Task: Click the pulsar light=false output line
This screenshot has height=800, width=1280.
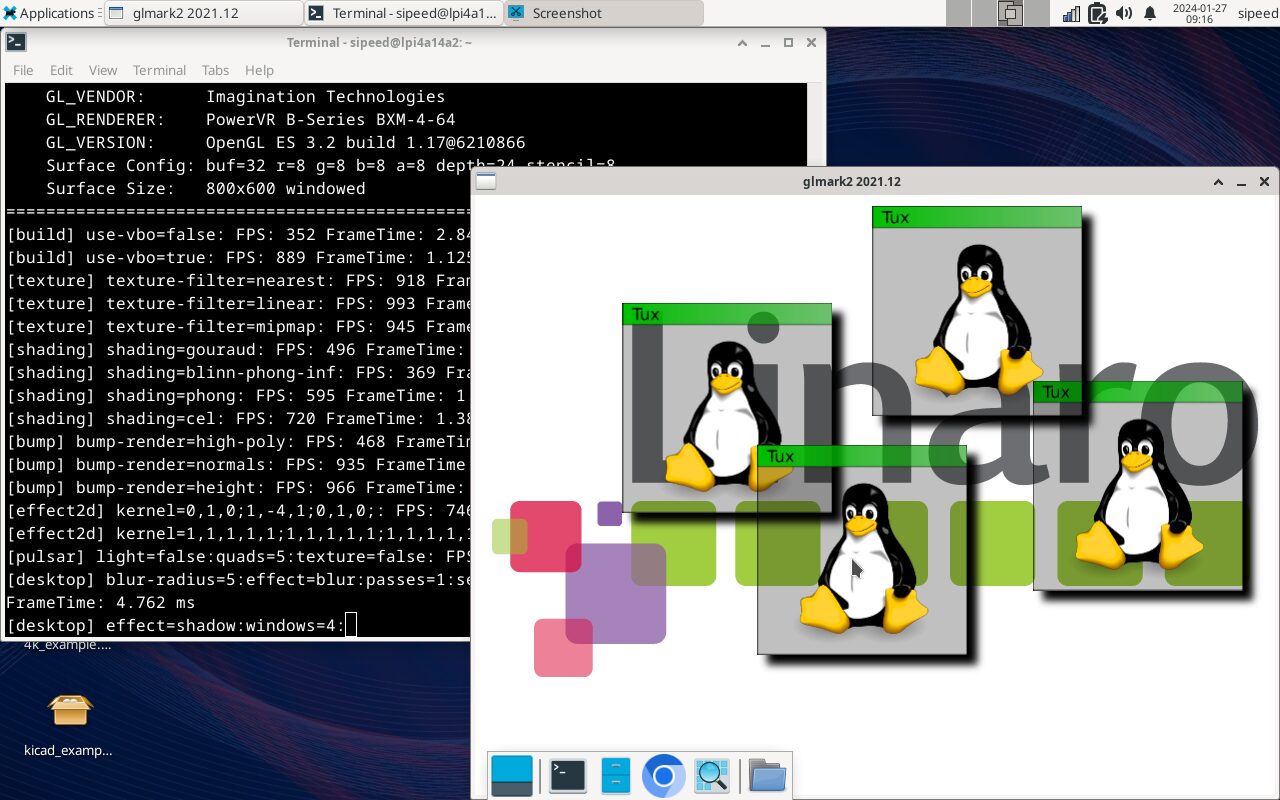Action: point(238,557)
